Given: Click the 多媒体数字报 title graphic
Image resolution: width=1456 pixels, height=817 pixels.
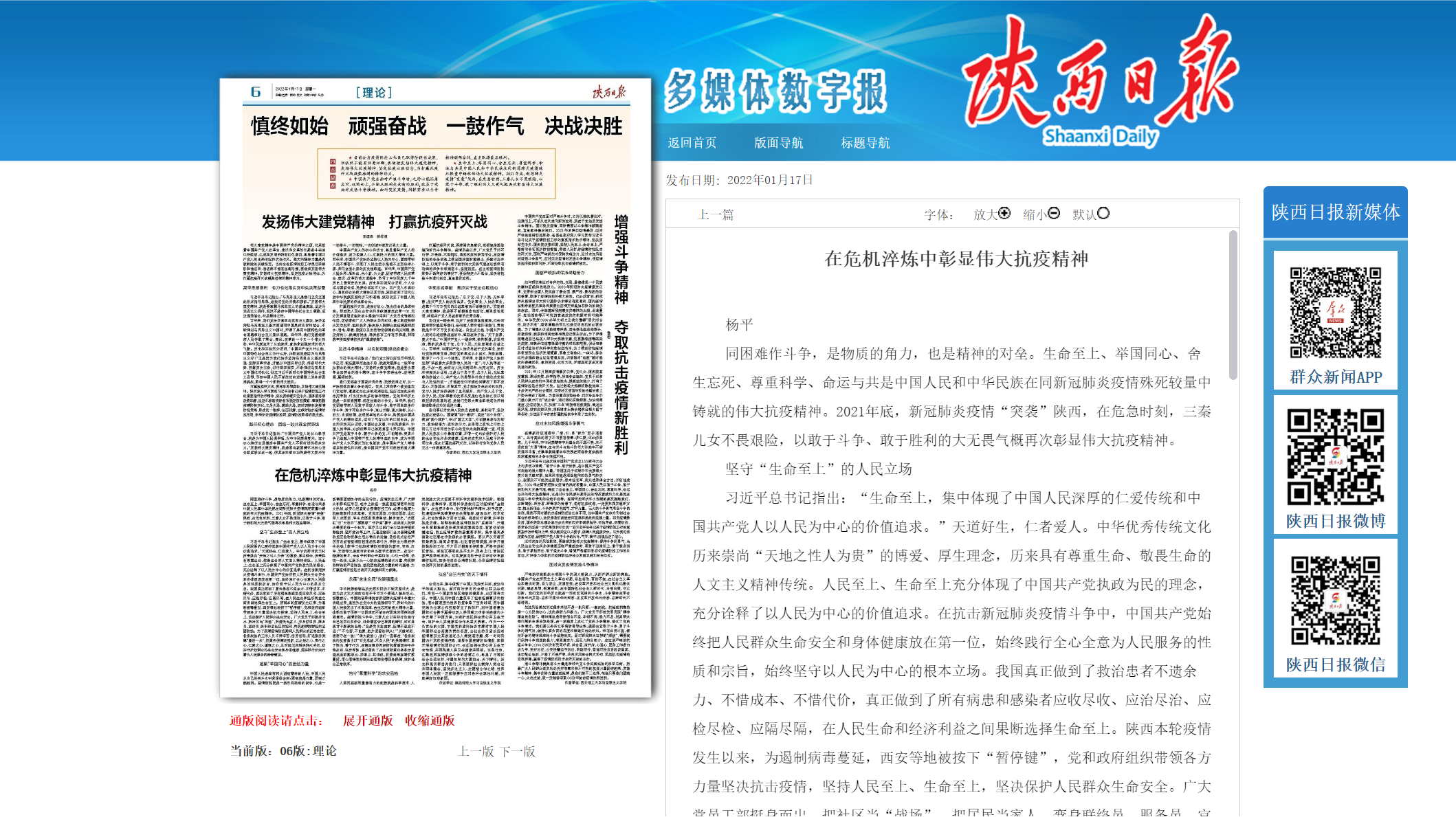Looking at the screenshot, I should (x=775, y=91).
